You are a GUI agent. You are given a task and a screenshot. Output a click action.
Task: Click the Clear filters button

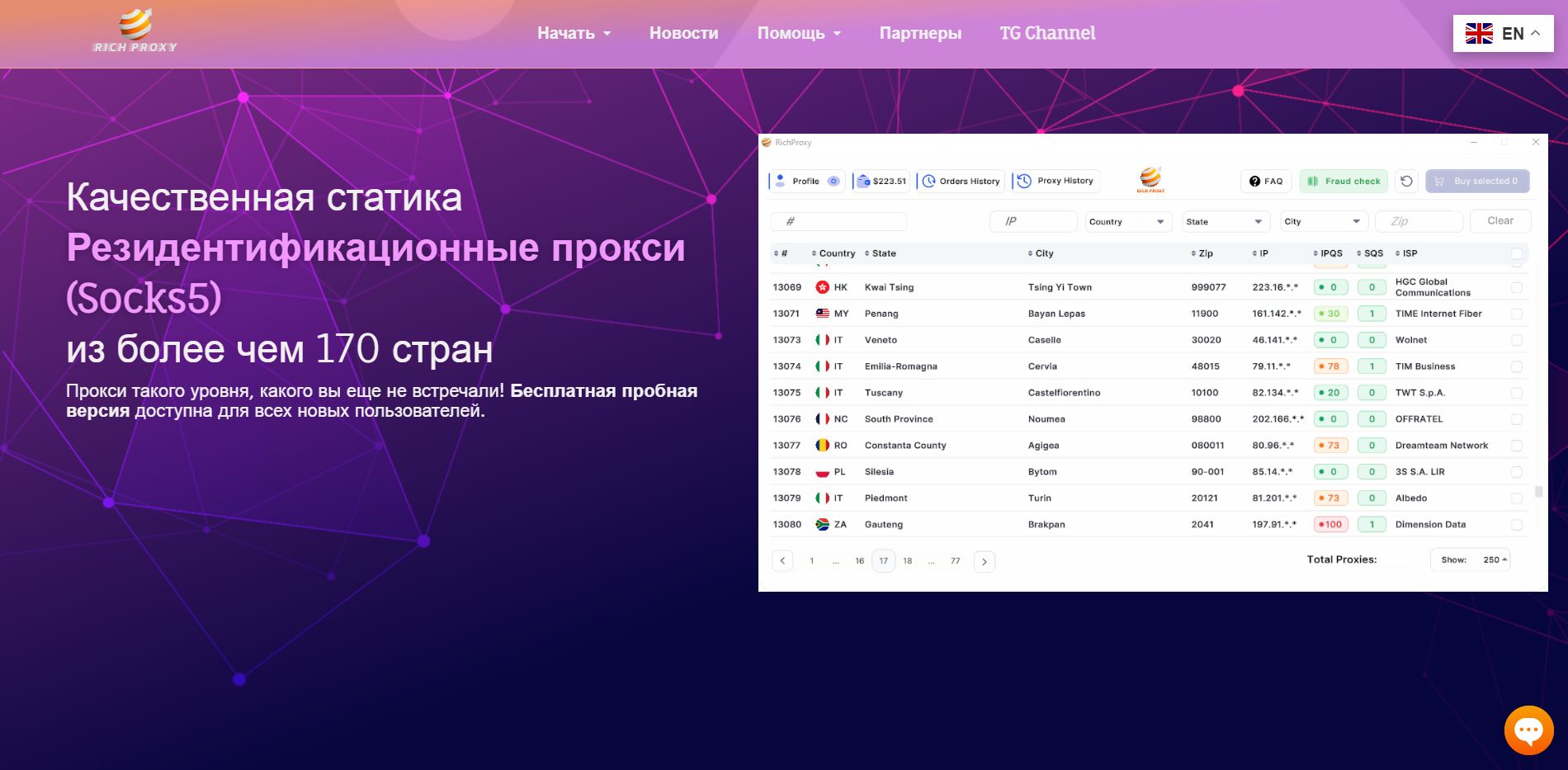pos(1500,221)
